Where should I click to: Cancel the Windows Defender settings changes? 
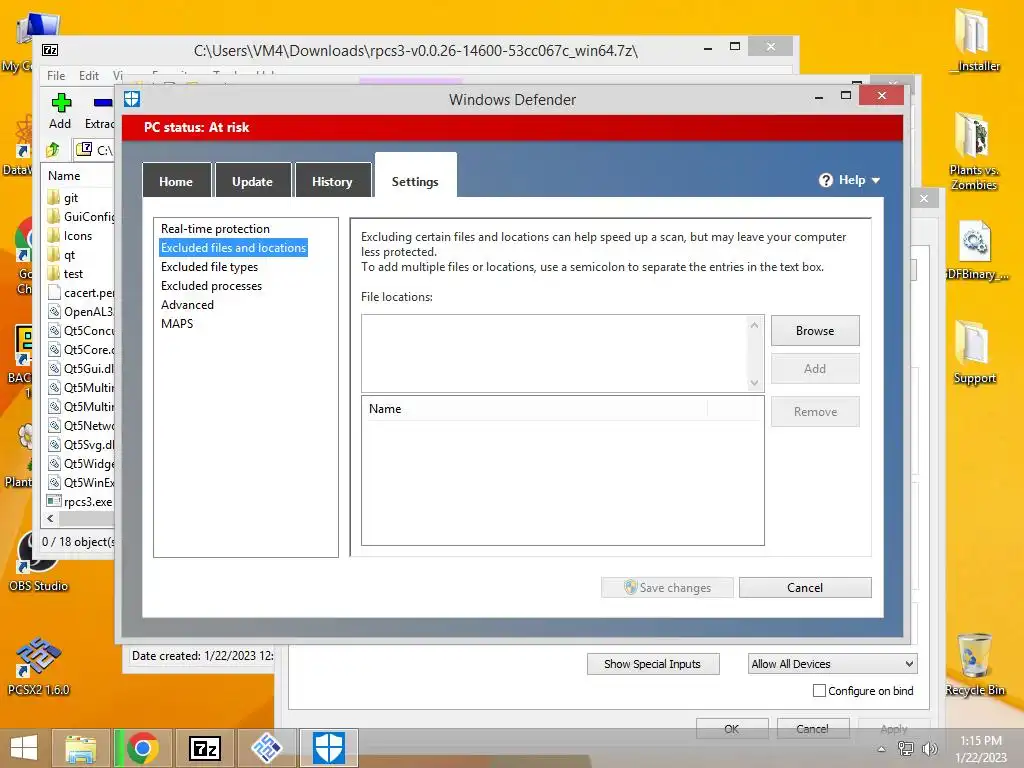[805, 587]
